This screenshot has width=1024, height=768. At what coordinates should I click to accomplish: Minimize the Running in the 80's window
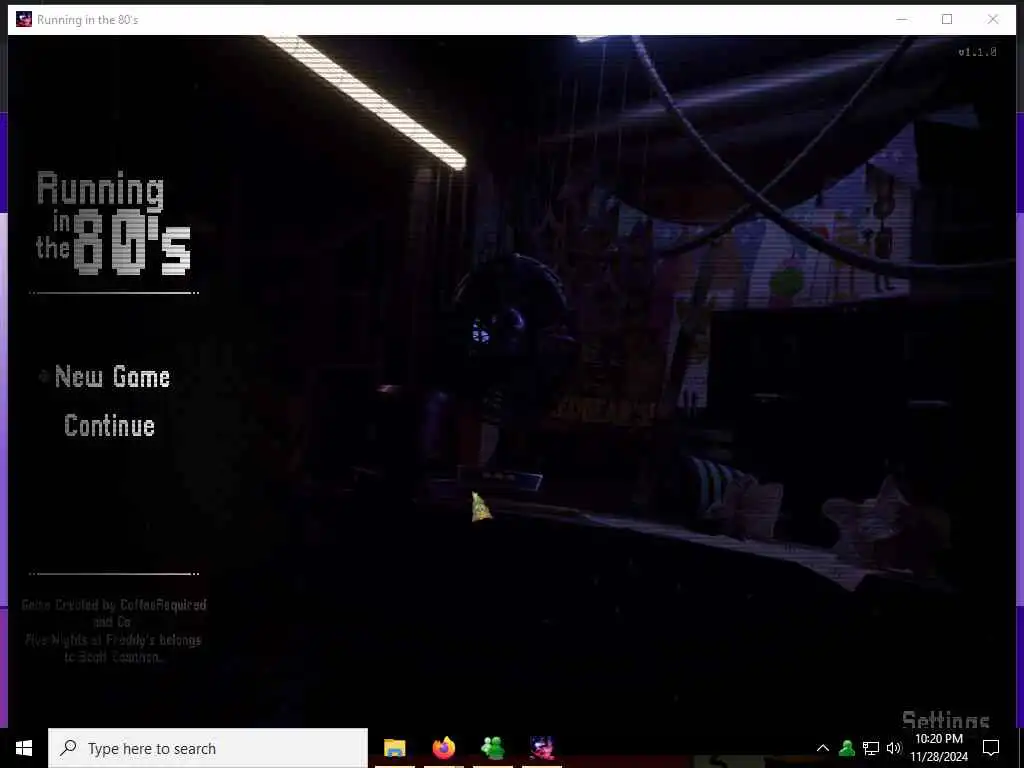[x=902, y=19]
